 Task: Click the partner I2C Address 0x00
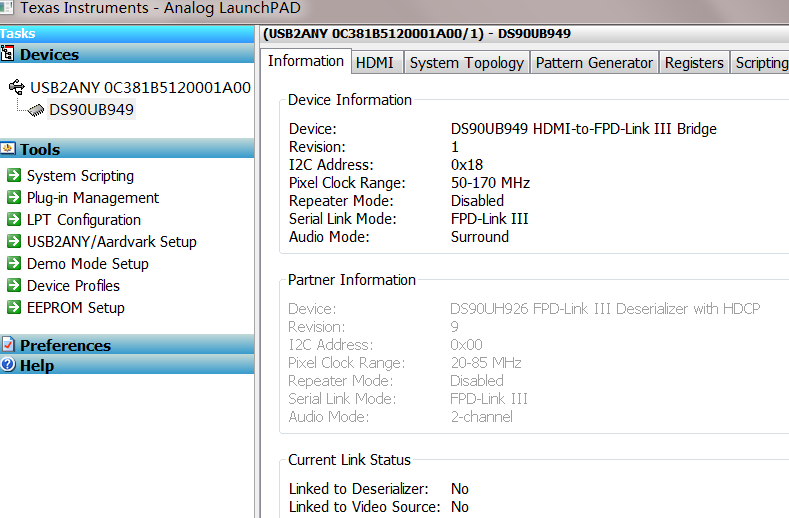point(466,344)
